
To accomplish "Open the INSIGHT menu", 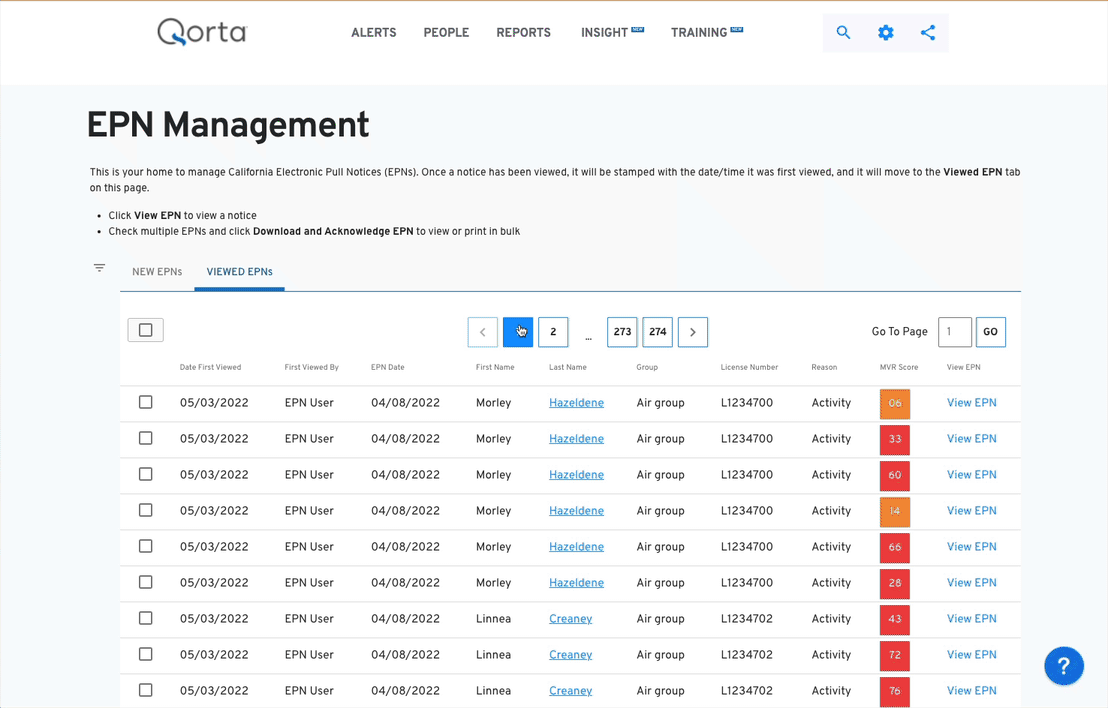I will [605, 32].
